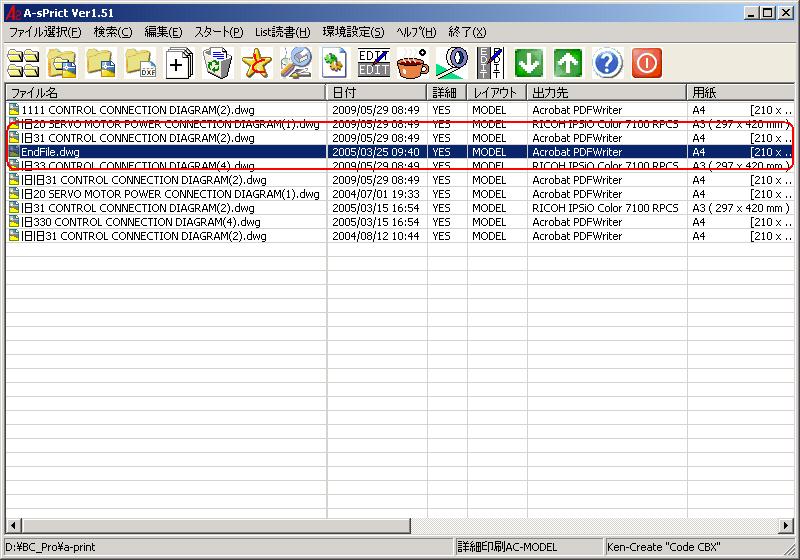Image resolution: width=800 pixels, height=560 pixels.
Task: Click the DXF folder toolbar icon
Action: coord(140,63)
